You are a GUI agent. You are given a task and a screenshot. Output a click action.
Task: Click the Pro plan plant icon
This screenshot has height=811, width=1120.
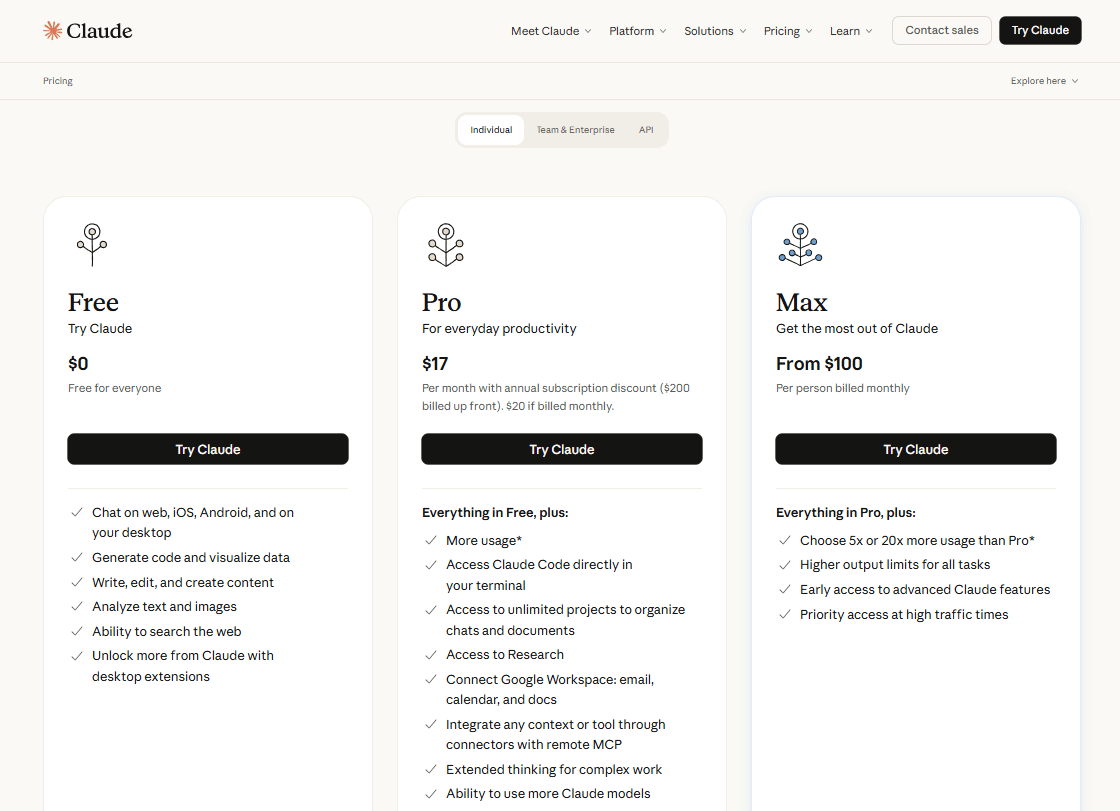[446, 244]
